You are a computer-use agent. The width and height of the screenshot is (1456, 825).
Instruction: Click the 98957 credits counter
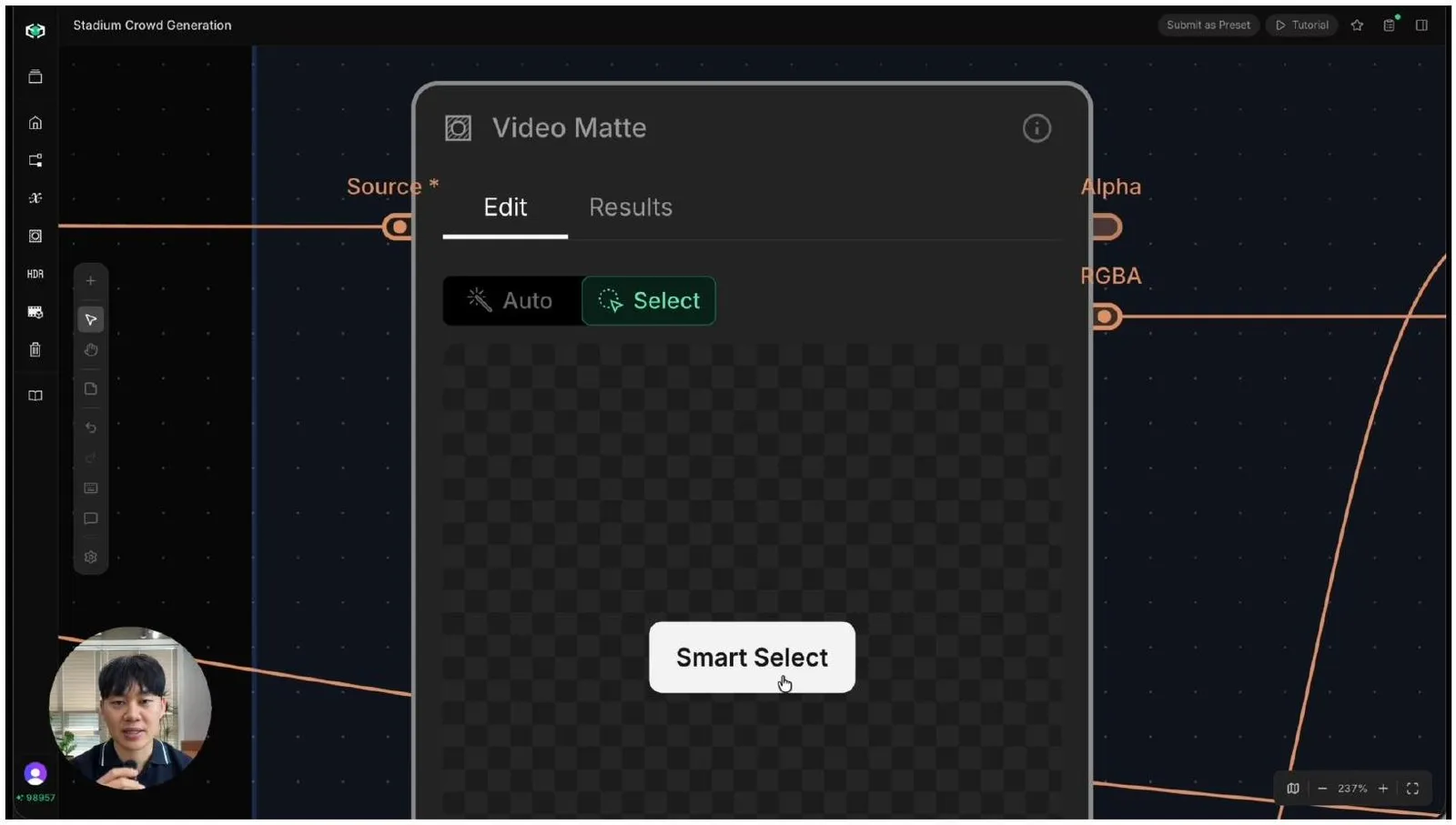(x=35, y=798)
